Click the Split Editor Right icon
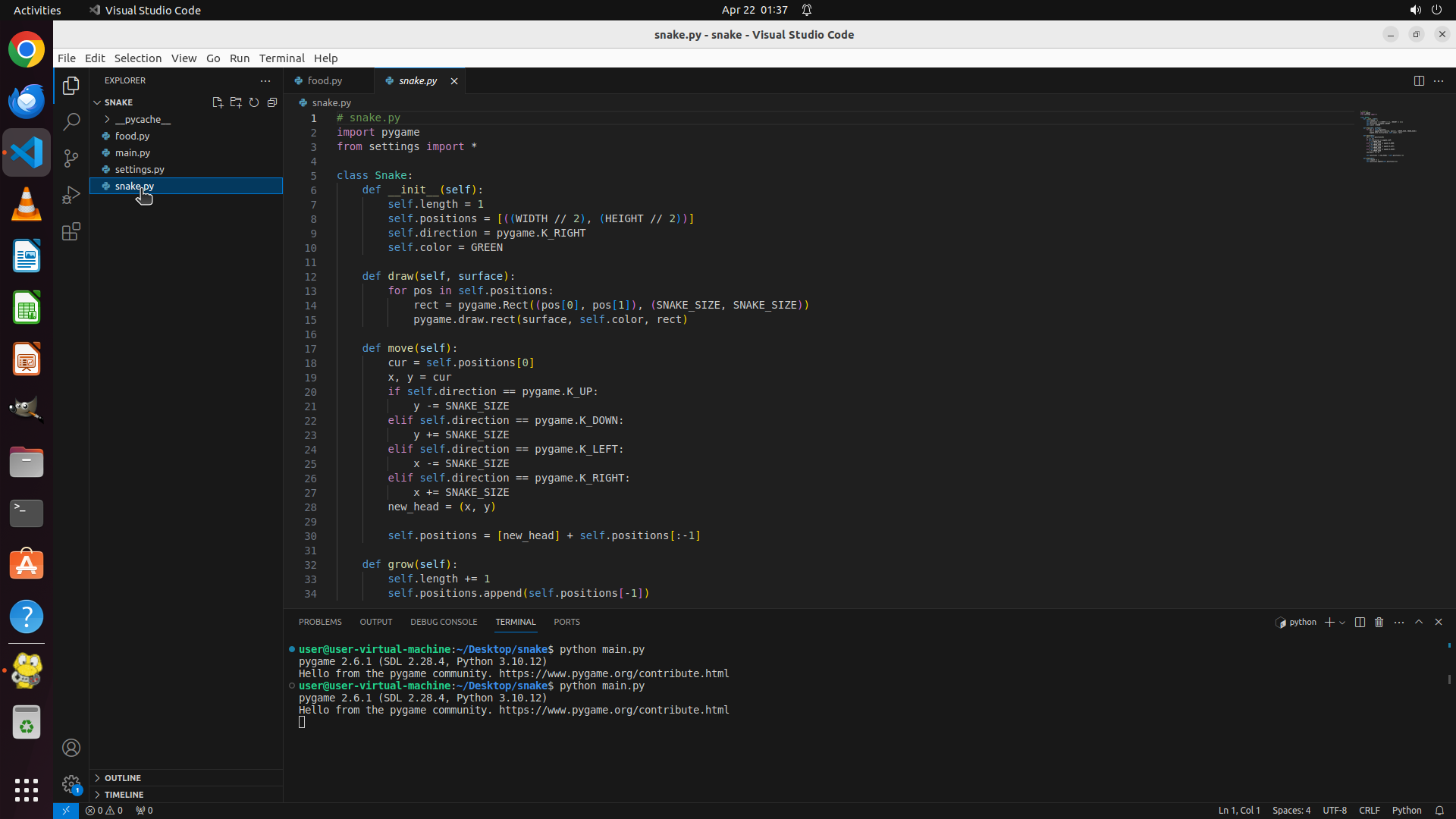Viewport: 1456px width, 819px height. (x=1419, y=80)
